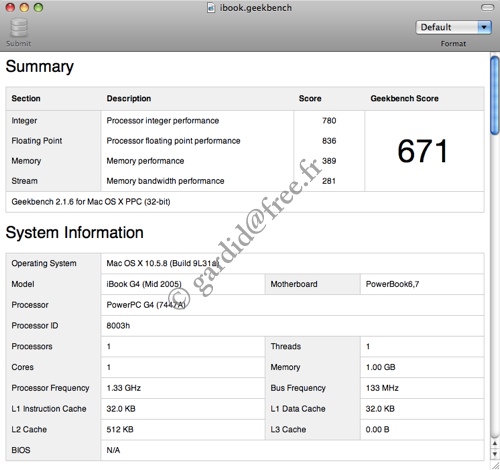Click the Integer score 780
Image resolution: width=500 pixels, height=470 pixels.
pyautogui.click(x=329, y=121)
